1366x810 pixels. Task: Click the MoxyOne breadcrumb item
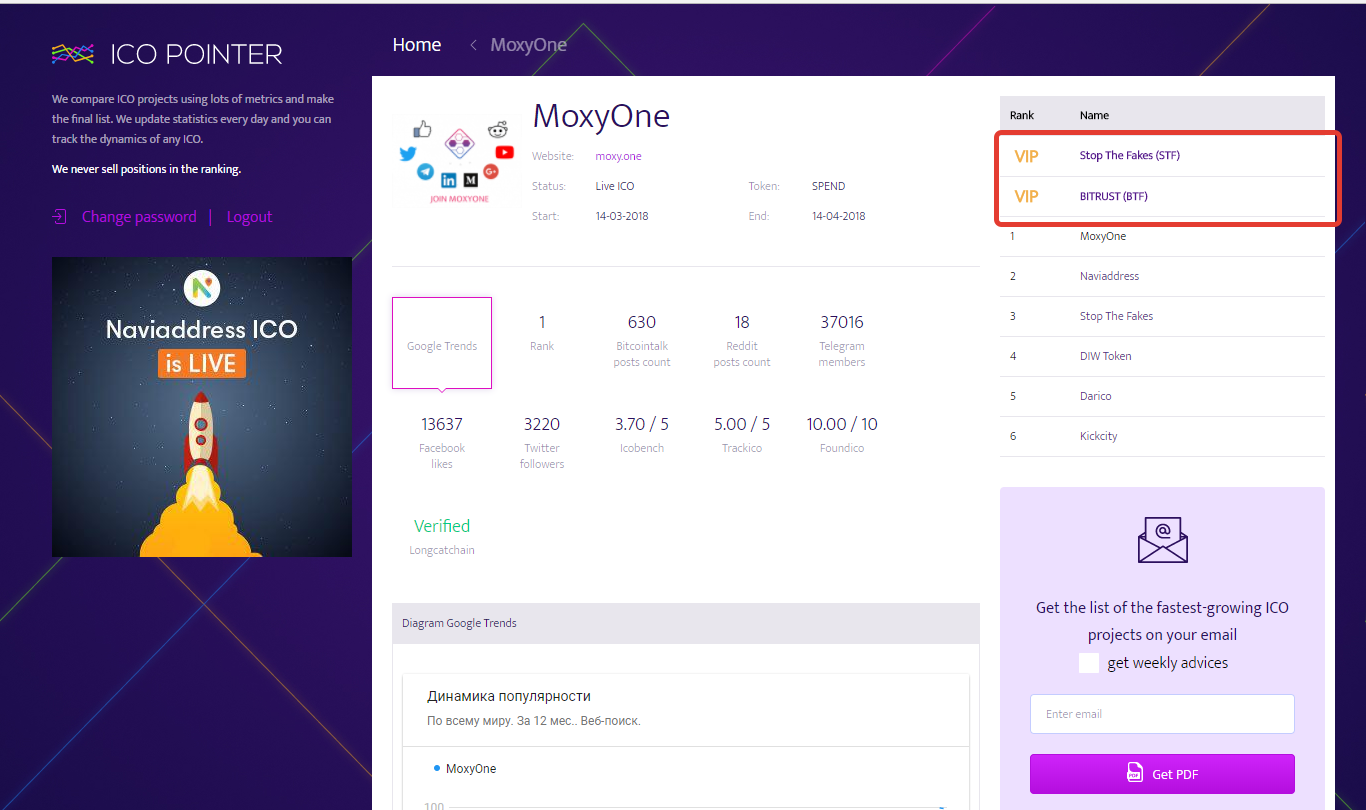coord(528,45)
